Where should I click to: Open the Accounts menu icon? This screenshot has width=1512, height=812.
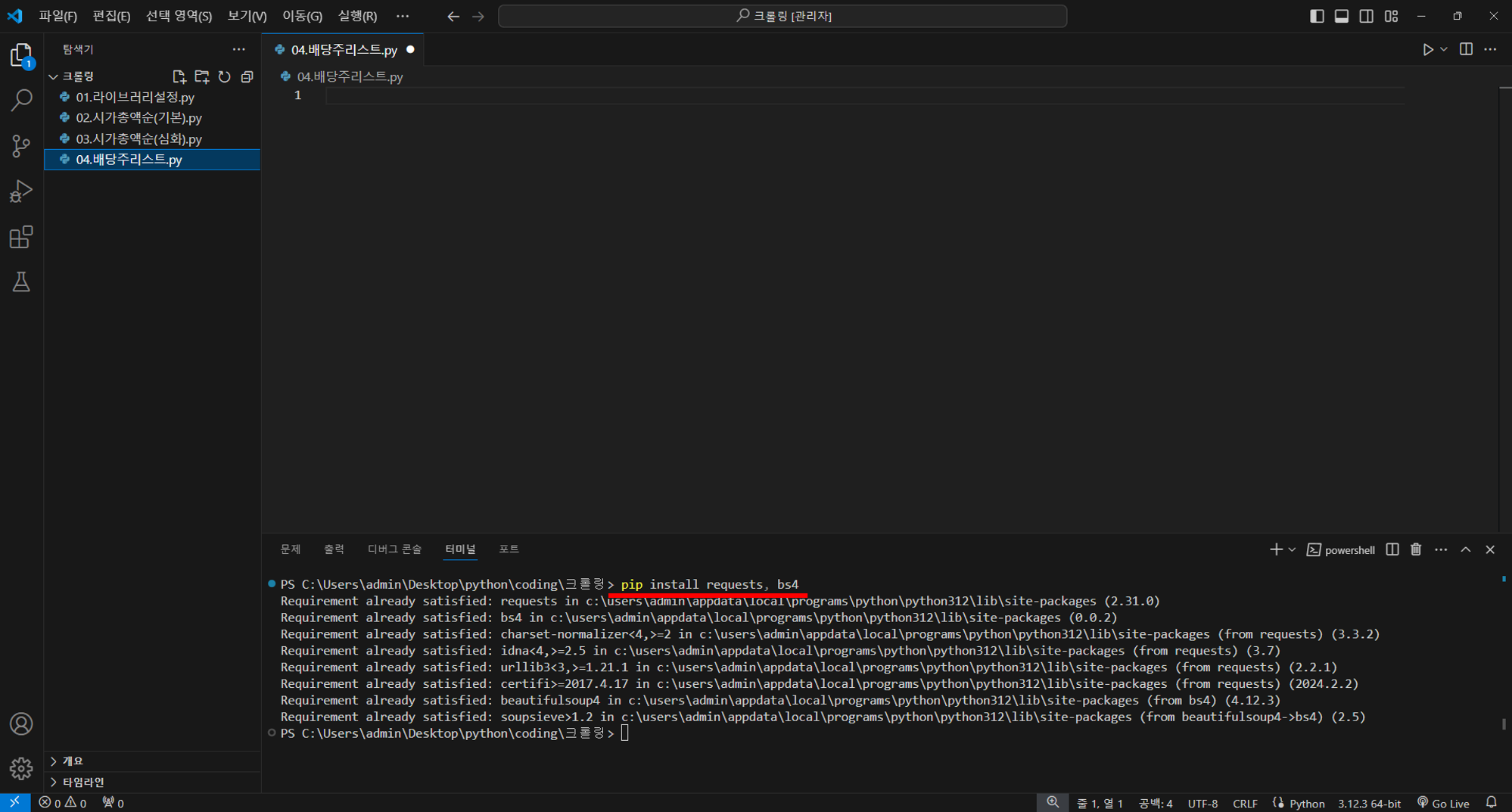click(21, 724)
